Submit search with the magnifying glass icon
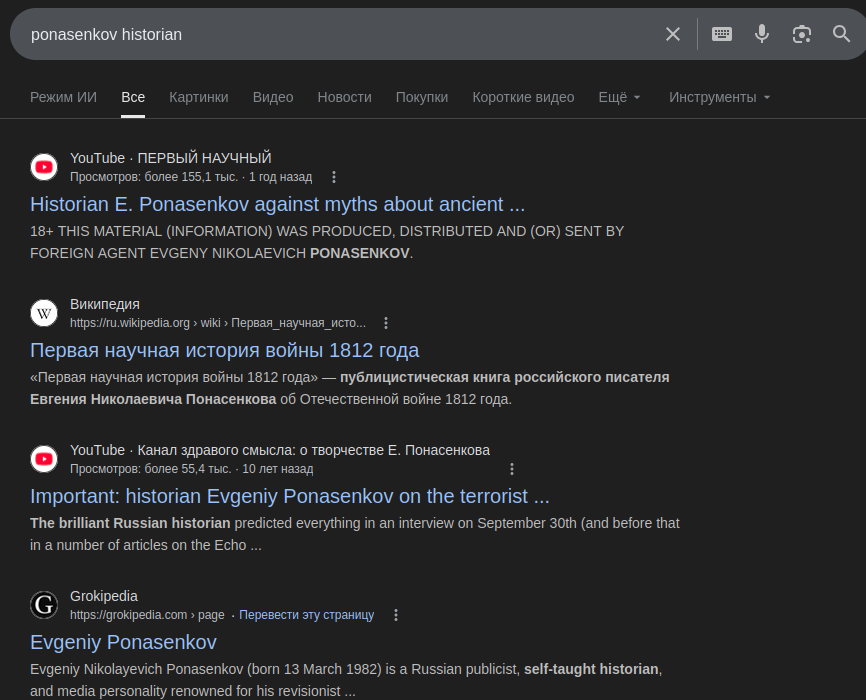Viewport: 866px width, 700px height. [841, 34]
